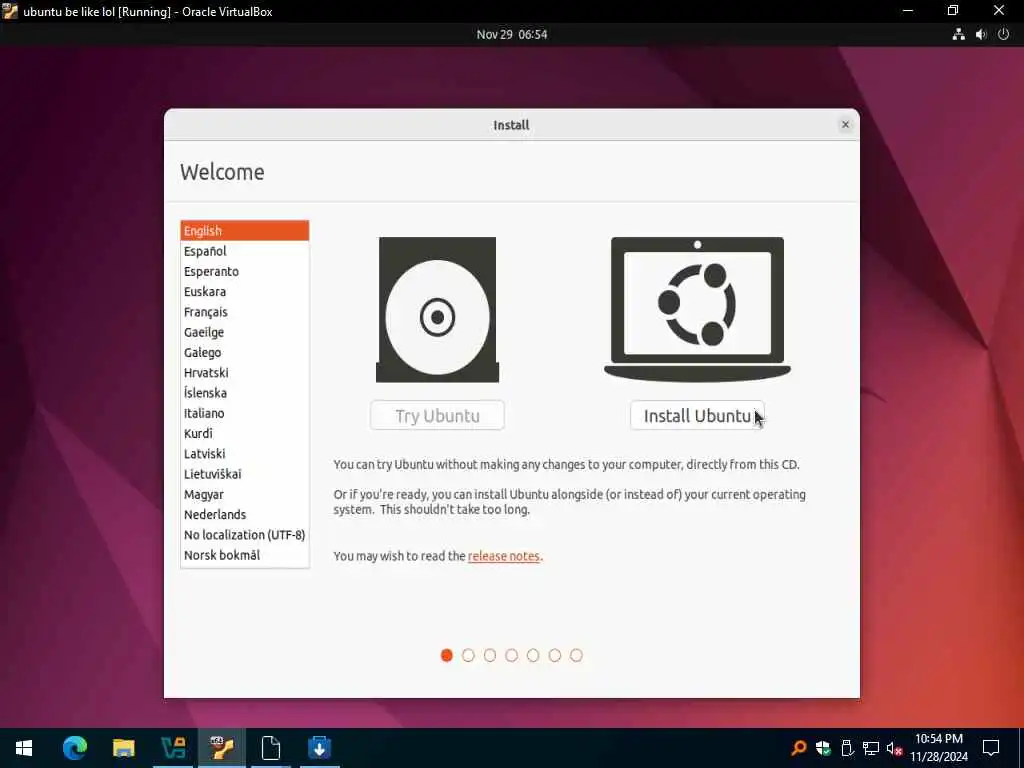
Task: Open the Windows clock 10:54 PM
Action: click(938, 748)
